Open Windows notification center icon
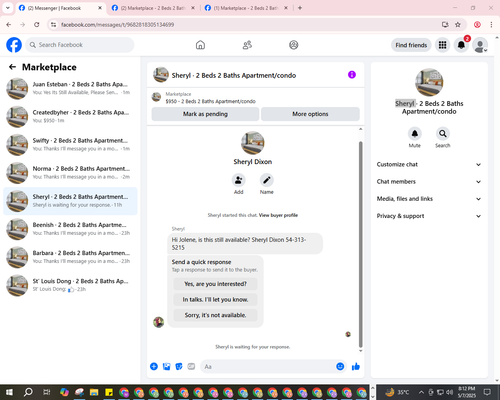 click(487, 392)
